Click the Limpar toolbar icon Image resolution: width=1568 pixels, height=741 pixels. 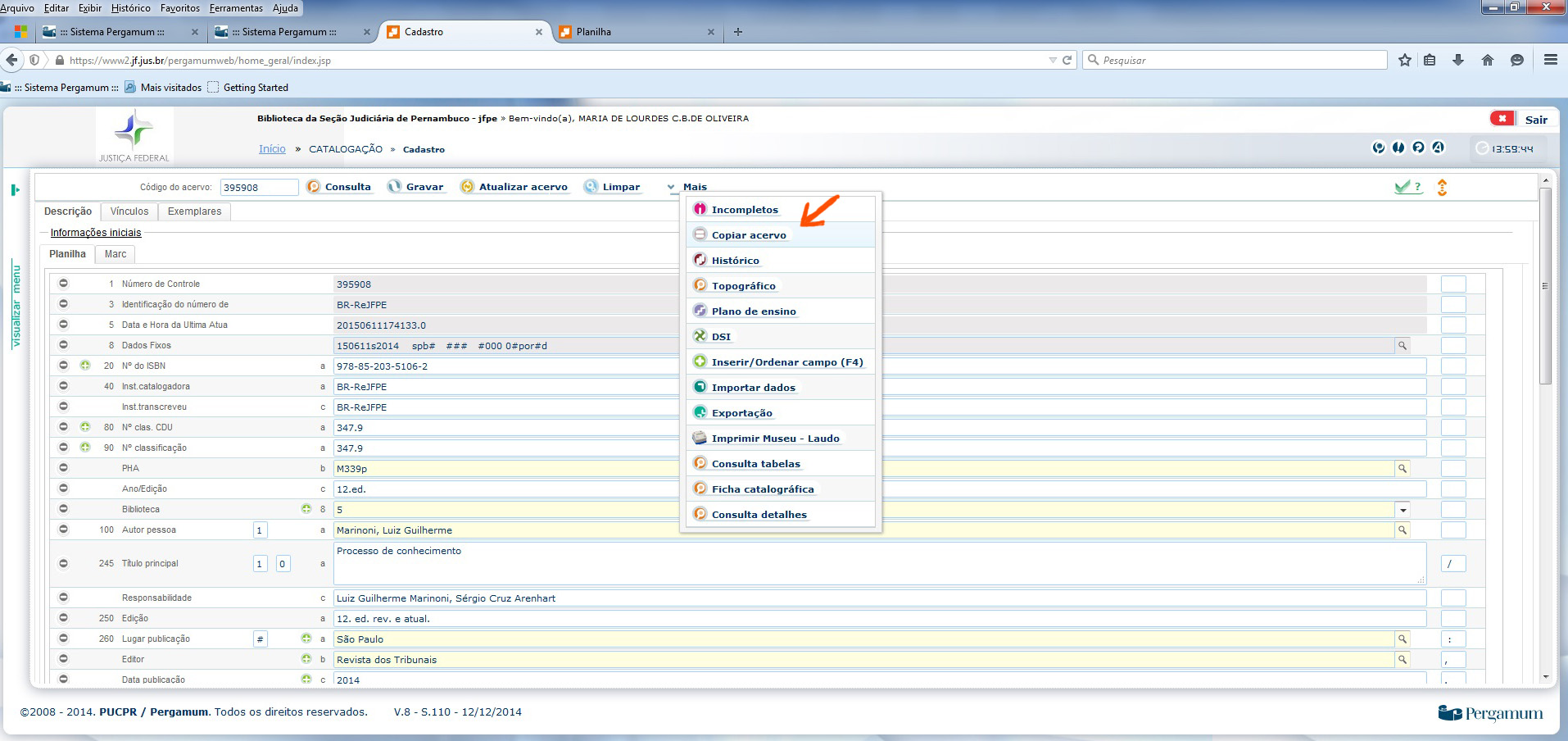click(x=591, y=187)
